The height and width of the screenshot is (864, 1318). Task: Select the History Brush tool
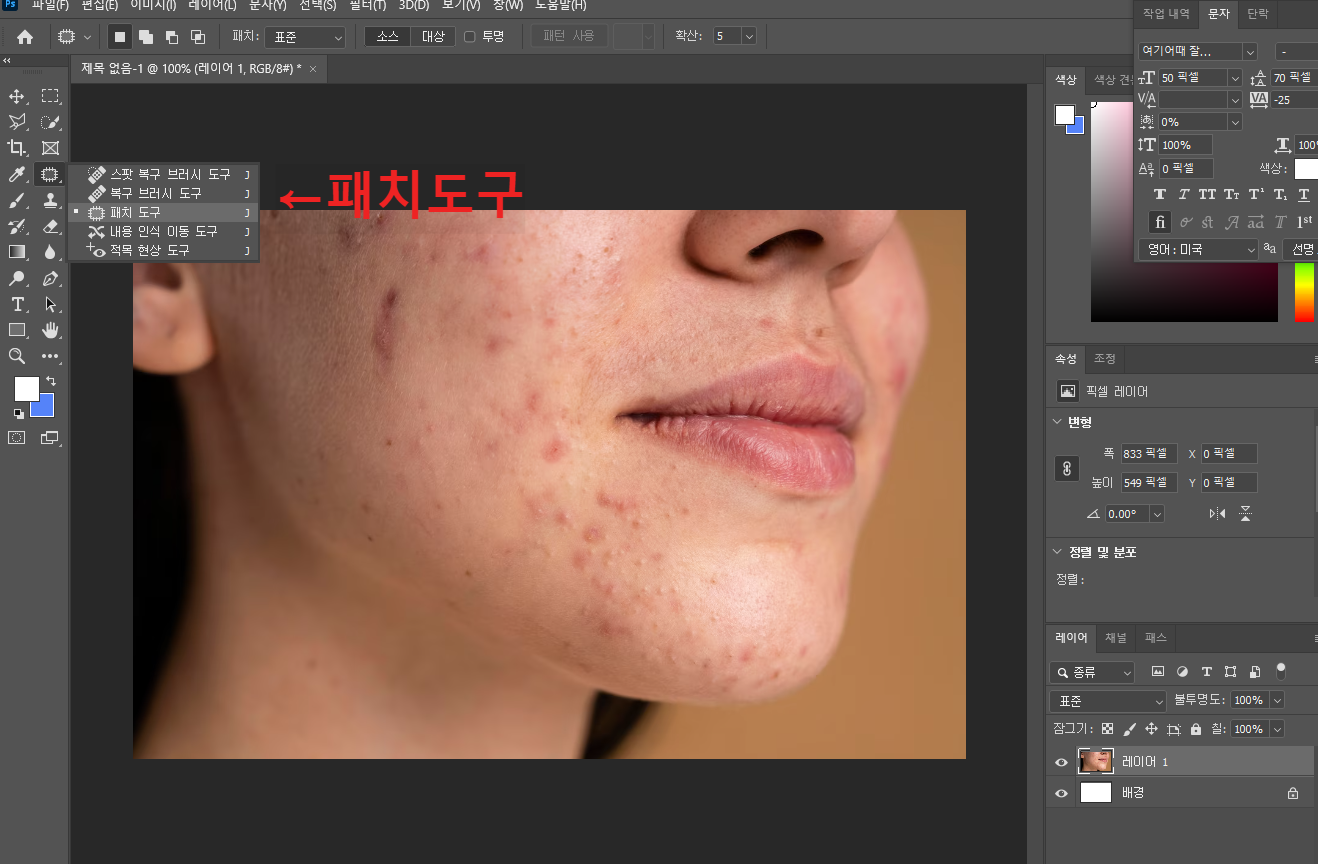(x=17, y=226)
